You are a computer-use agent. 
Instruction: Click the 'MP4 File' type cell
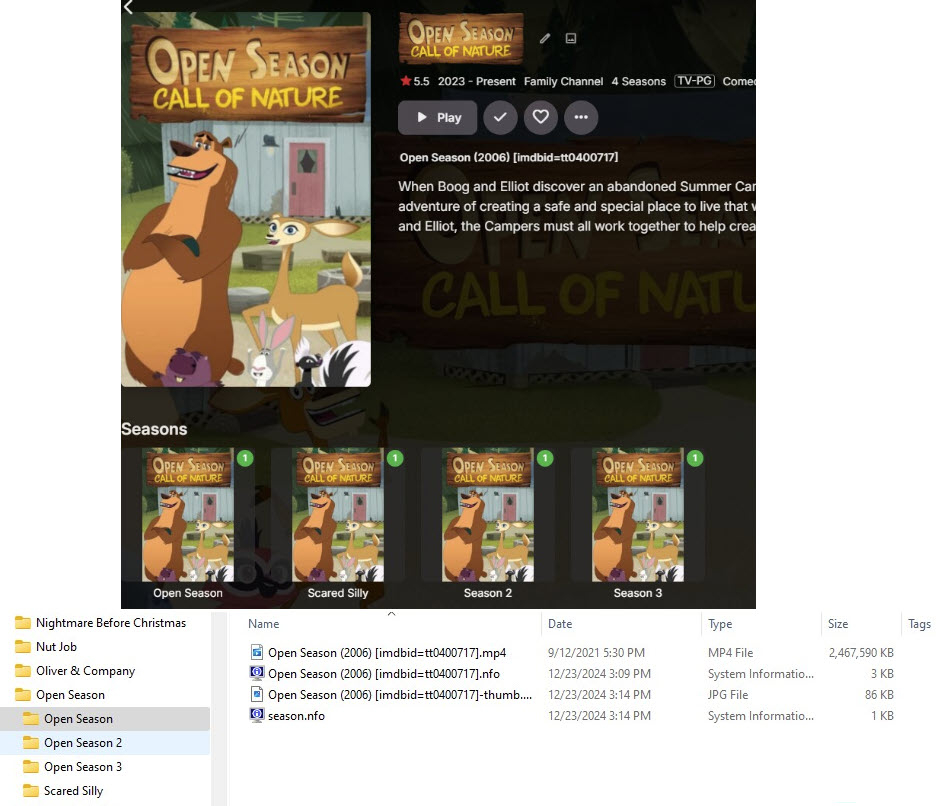coord(730,653)
